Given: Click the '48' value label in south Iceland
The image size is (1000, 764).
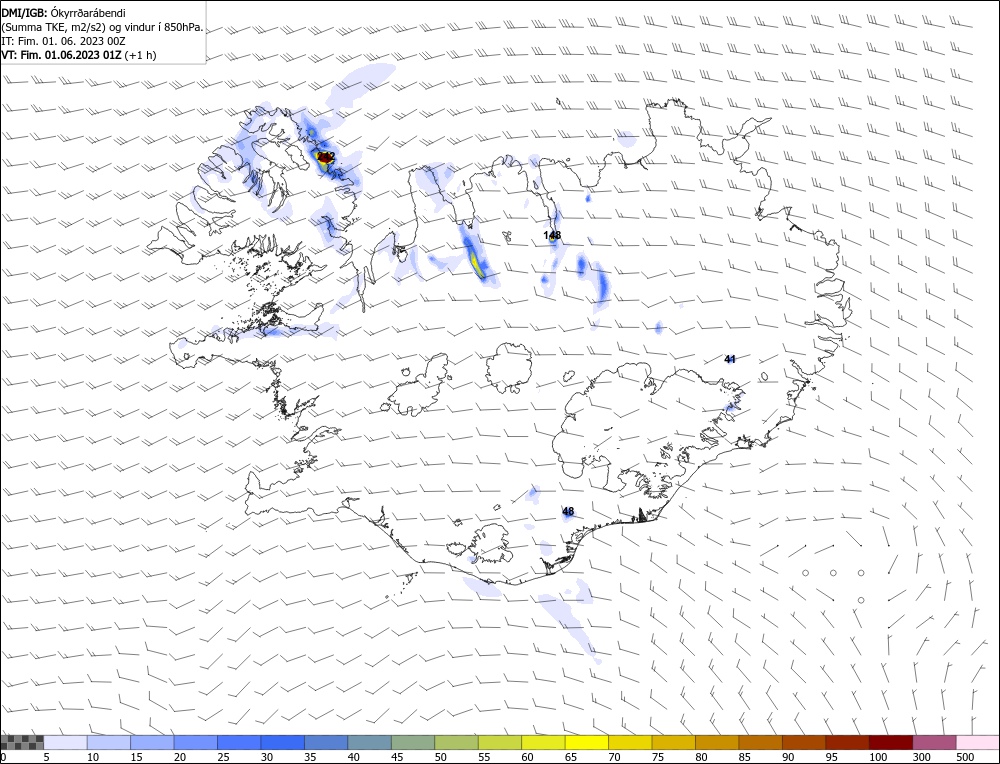Looking at the screenshot, I should (568, 511).
